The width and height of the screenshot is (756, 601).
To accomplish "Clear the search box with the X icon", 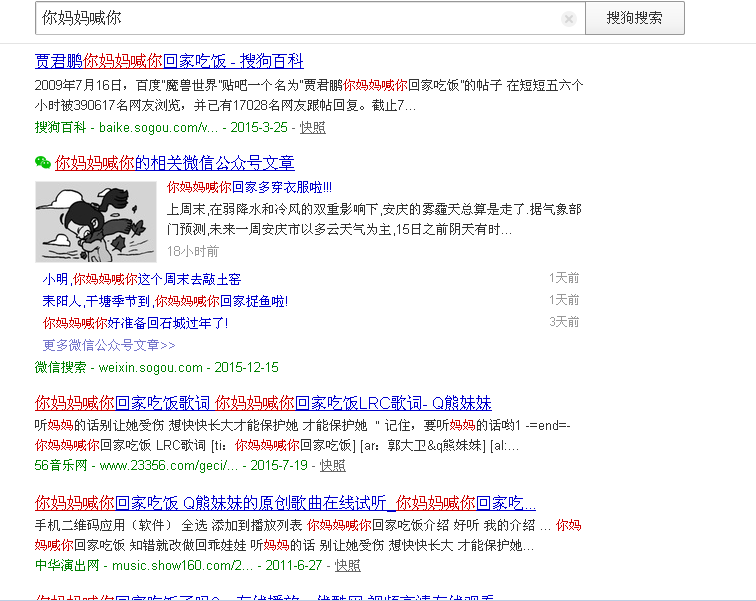I will pyautogui.click(x=569, y=19).
